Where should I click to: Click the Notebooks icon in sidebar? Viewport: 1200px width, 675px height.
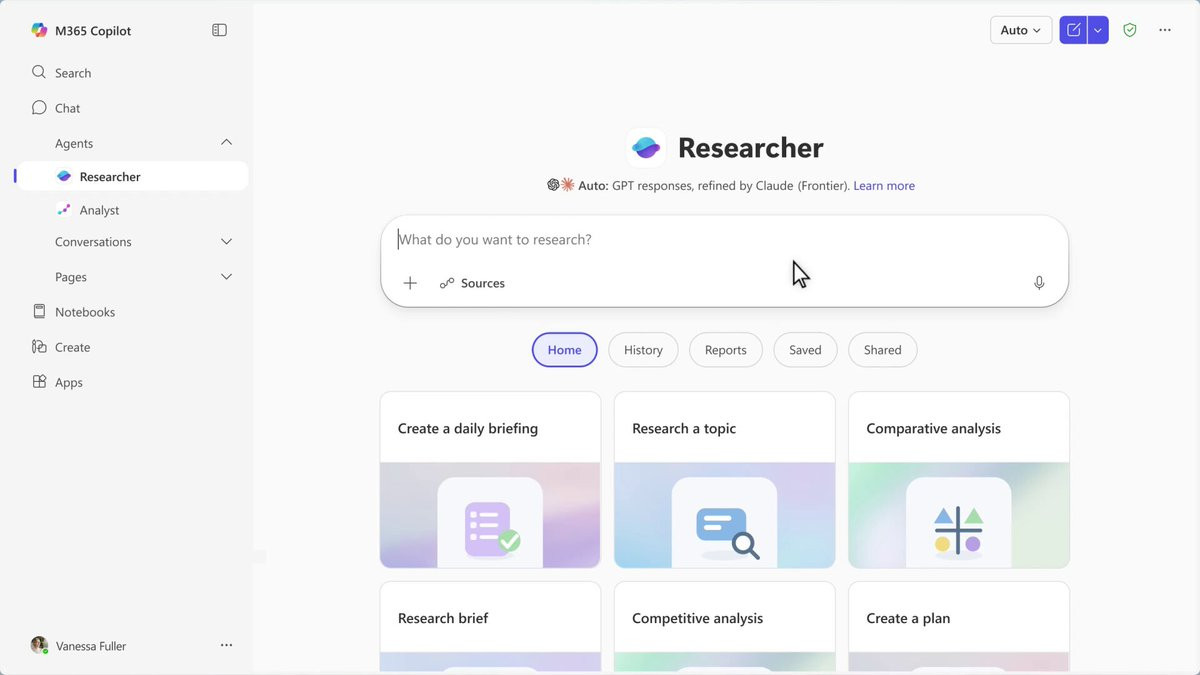click(x=39, y=311)
